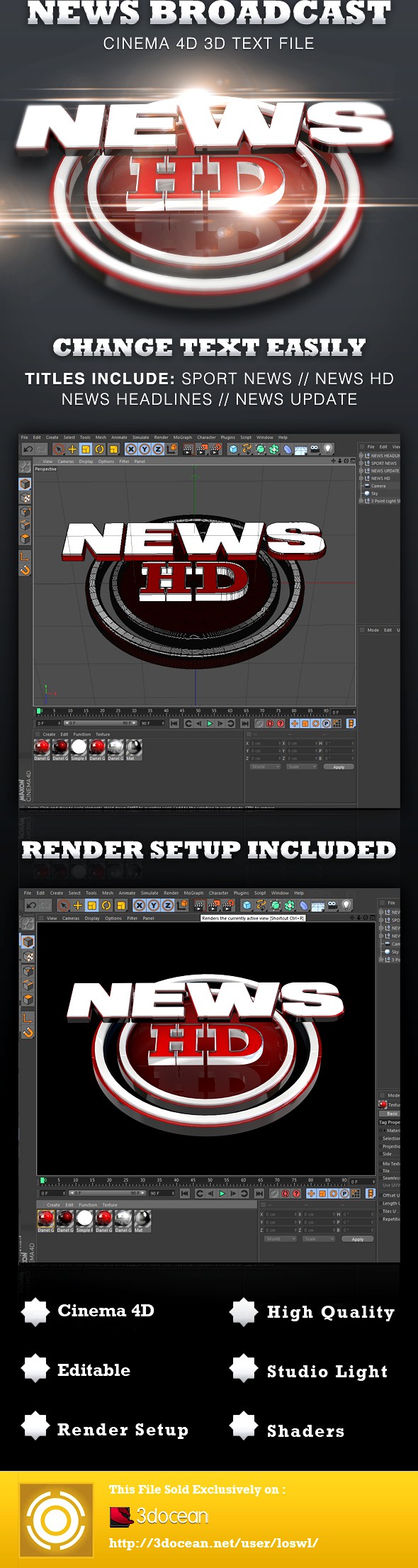Expand NEWS HD object in upper object manager
Screen dimensions: 418x1568
[x=361, y=478]
